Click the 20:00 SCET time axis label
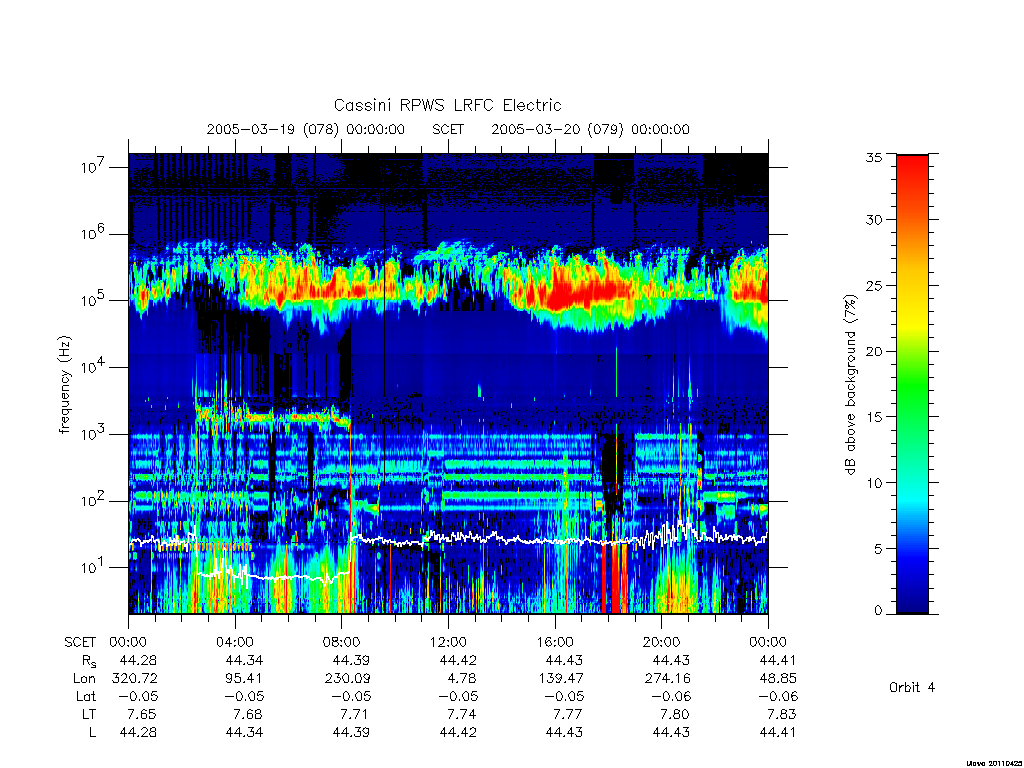Viewport: 1024px width, 768px height. point(661,643)
